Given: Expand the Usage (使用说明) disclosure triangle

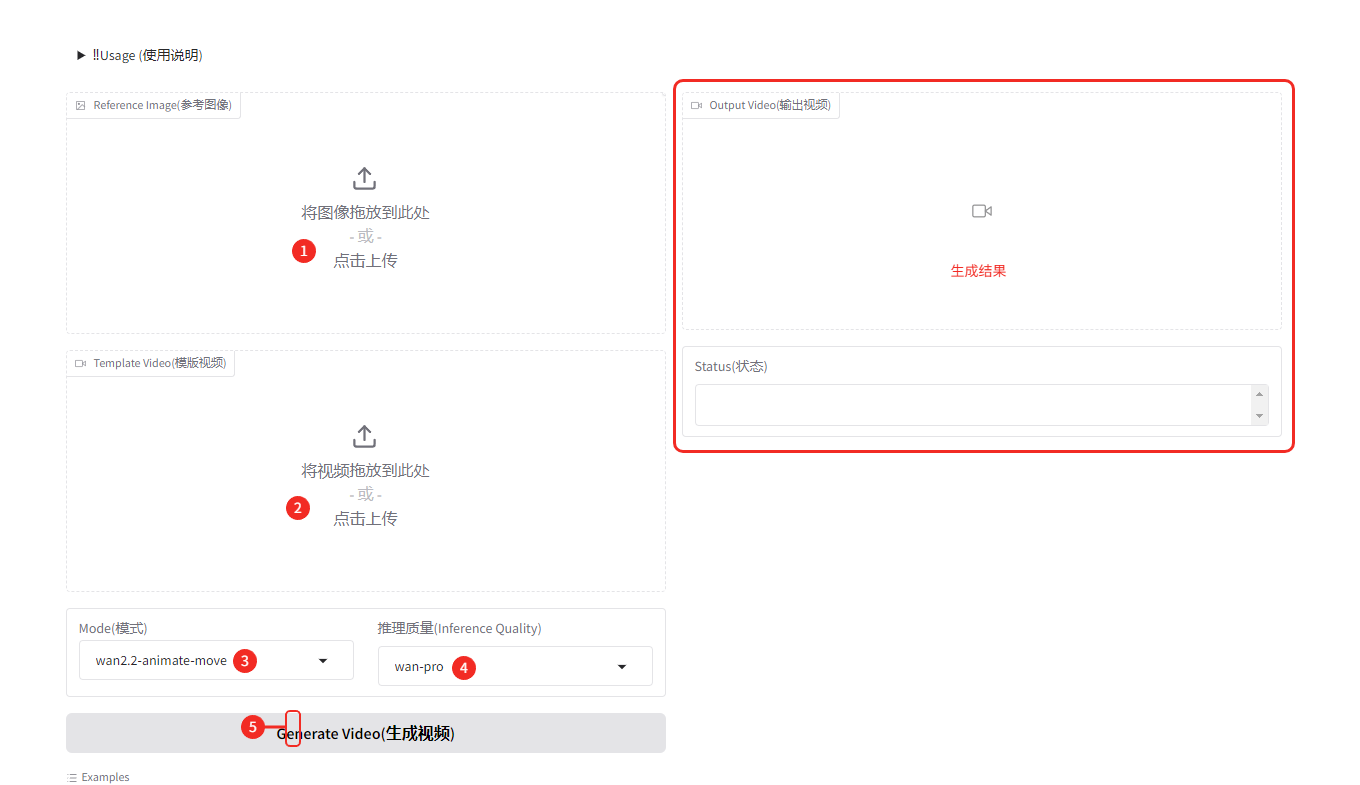Looking at the screenshot, I should [81, 56].
